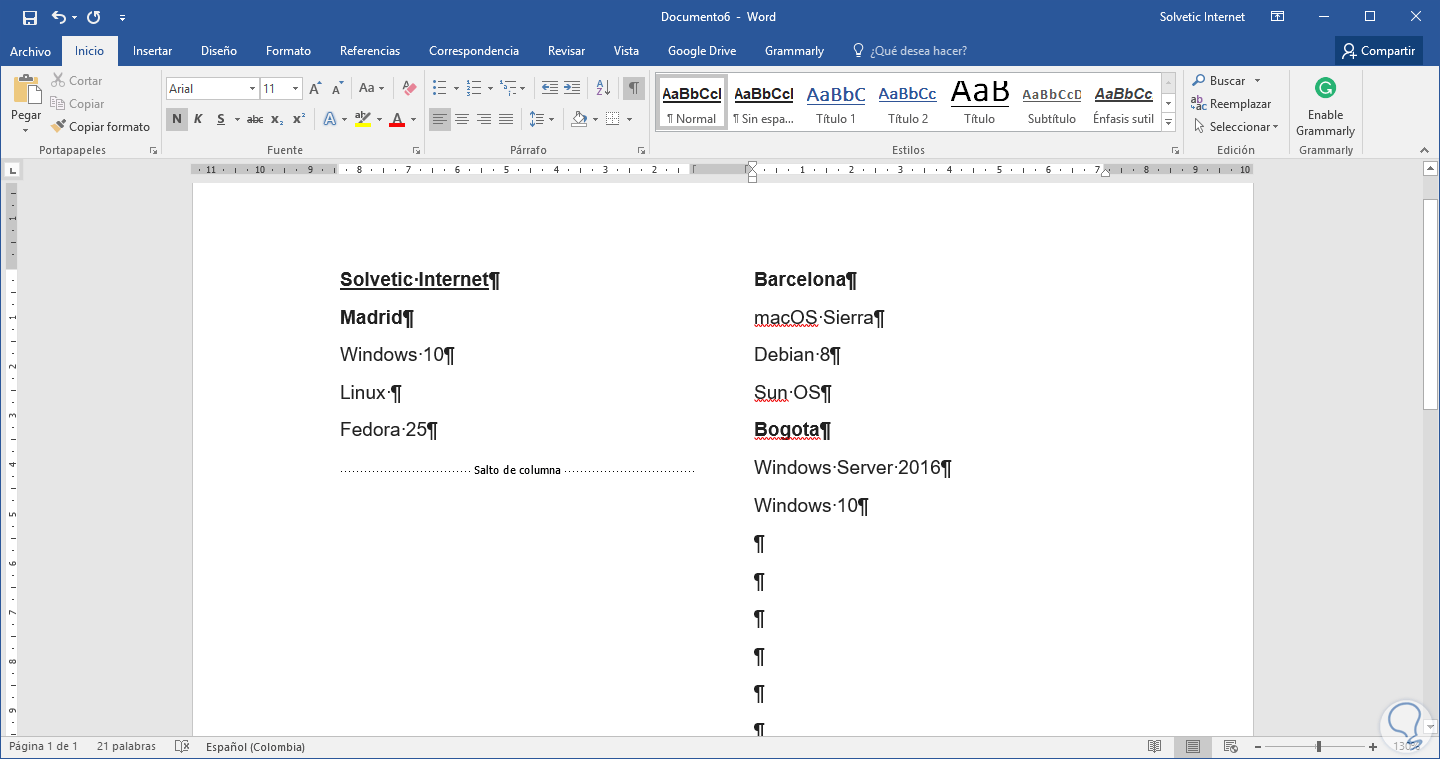Toggle bold with the N button

pos(176,120)
